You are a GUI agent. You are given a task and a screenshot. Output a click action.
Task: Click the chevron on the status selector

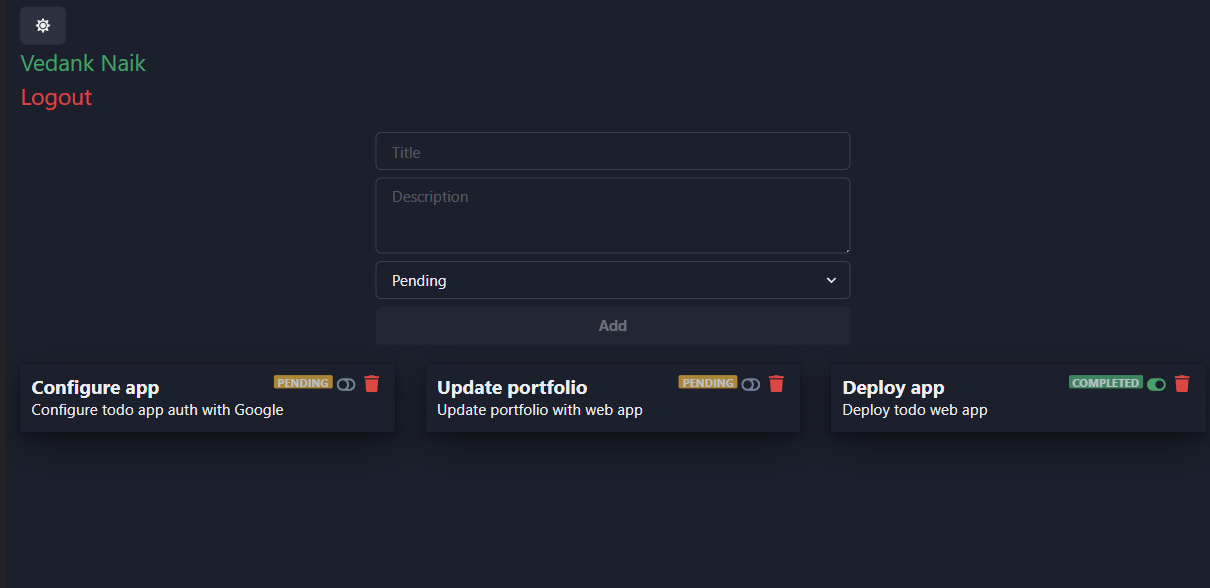[x=831, y=281]
